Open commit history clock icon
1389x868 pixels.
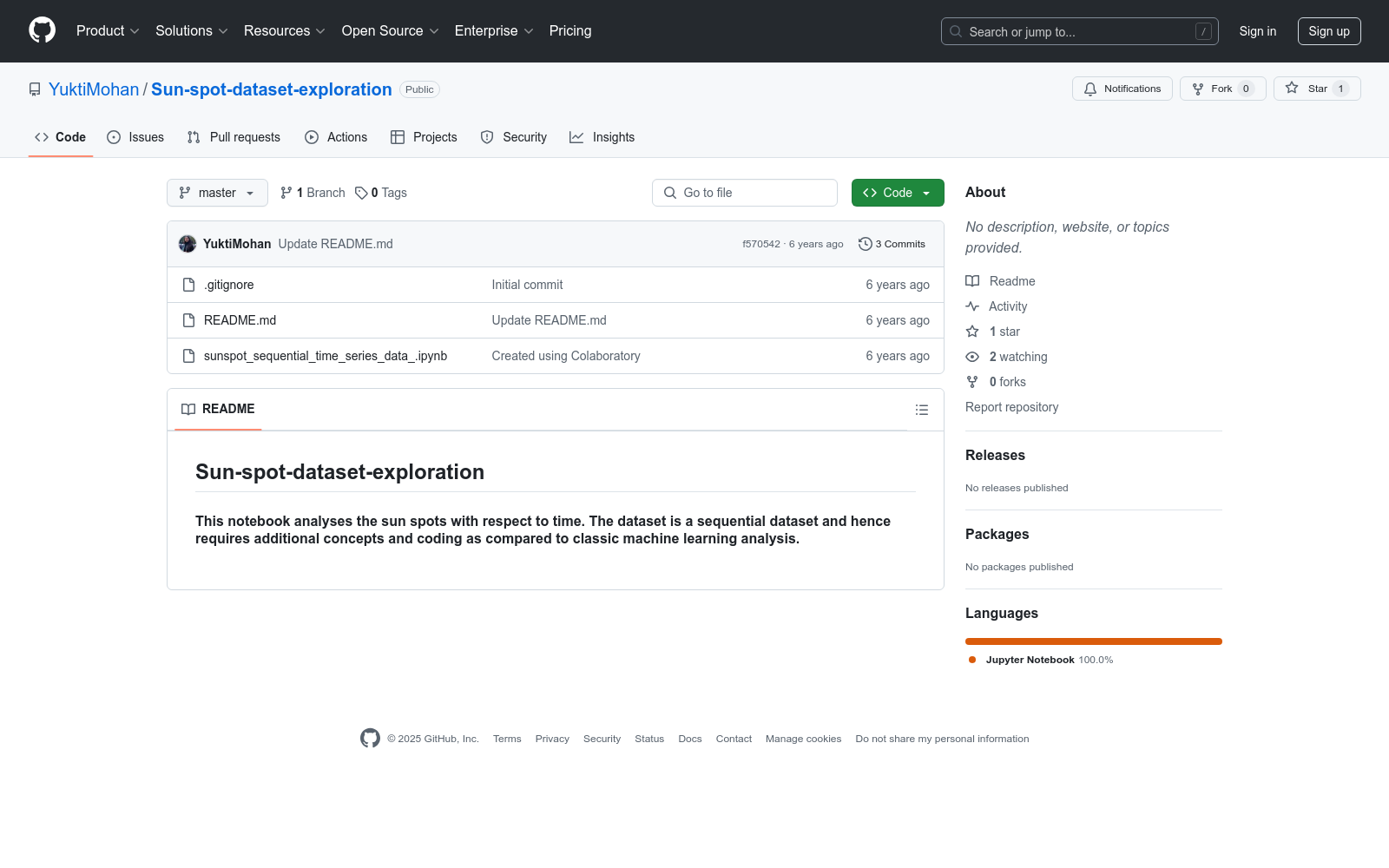click(865, 244)
